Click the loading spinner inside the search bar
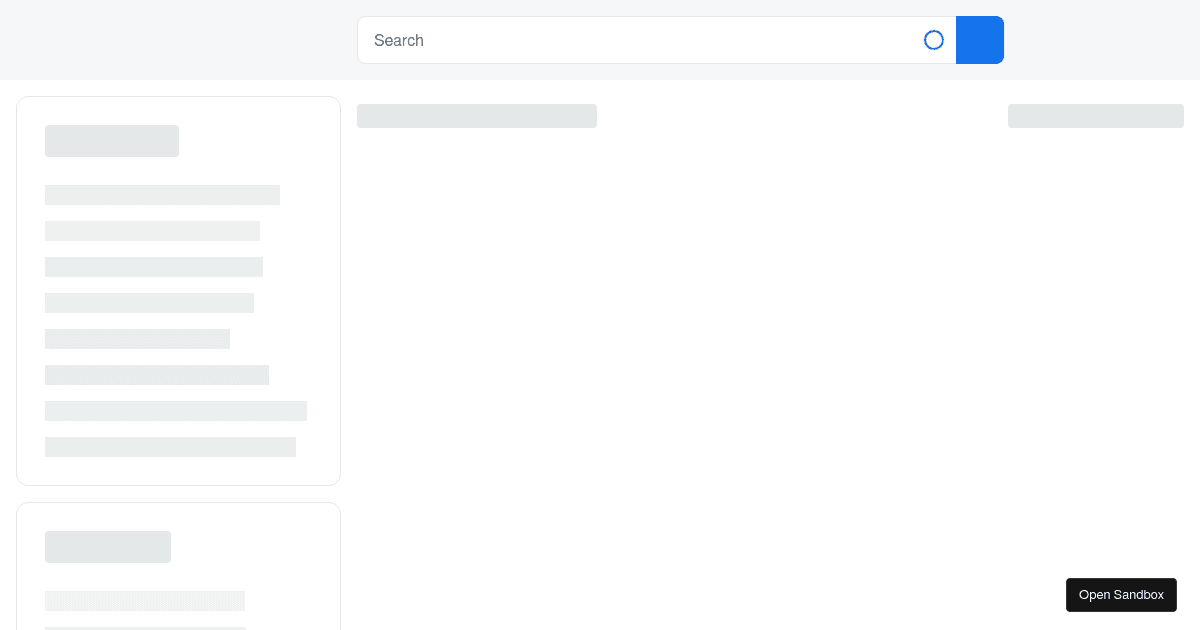 pos(934,40)
